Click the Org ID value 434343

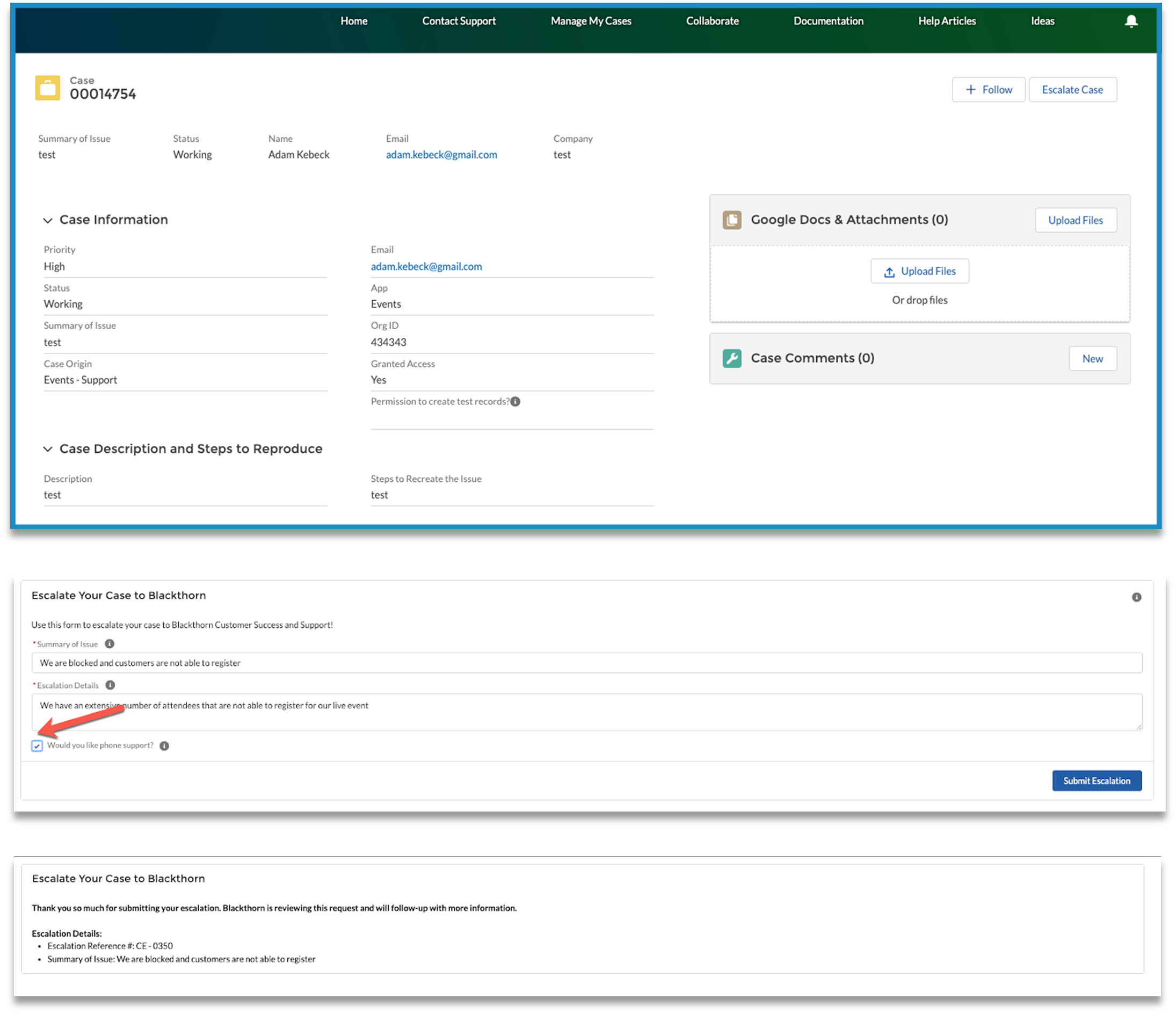point(388,342)
